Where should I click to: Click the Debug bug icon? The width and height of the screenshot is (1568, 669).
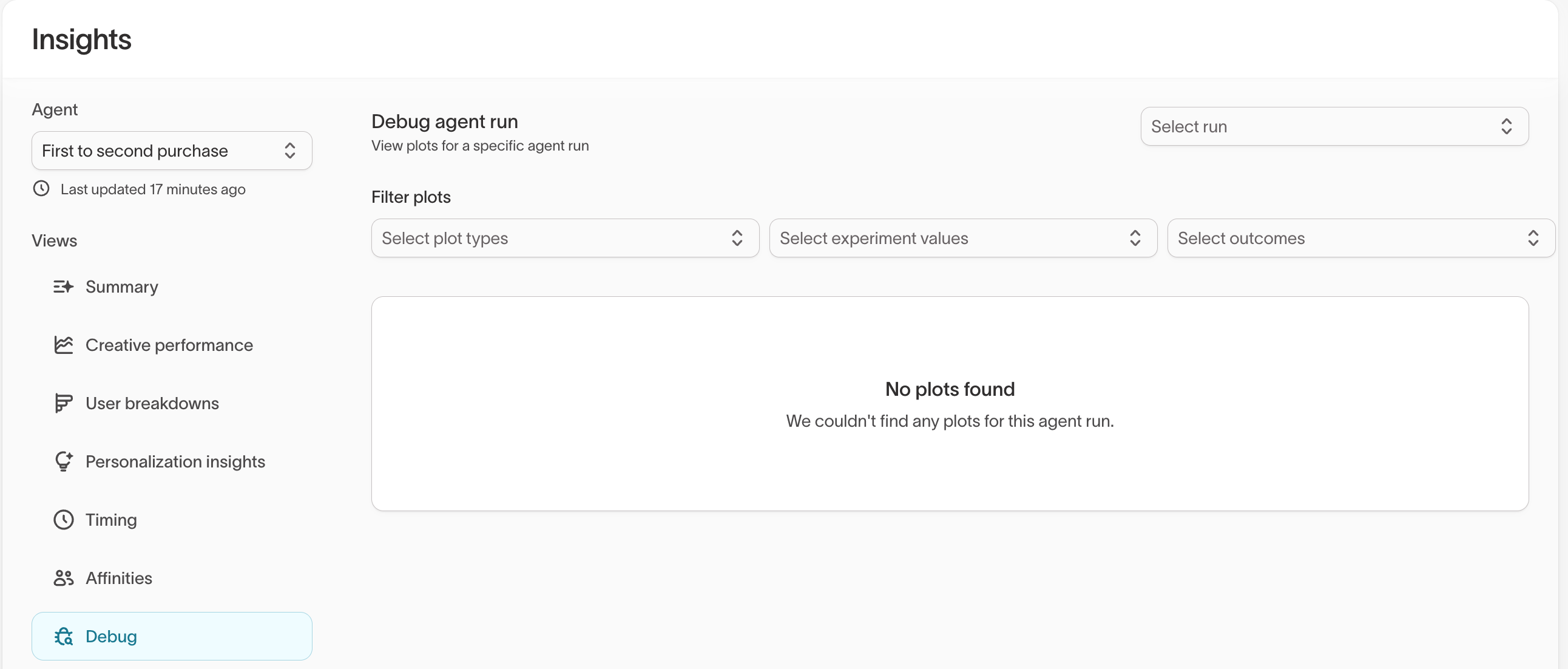[x=63, y=636]
